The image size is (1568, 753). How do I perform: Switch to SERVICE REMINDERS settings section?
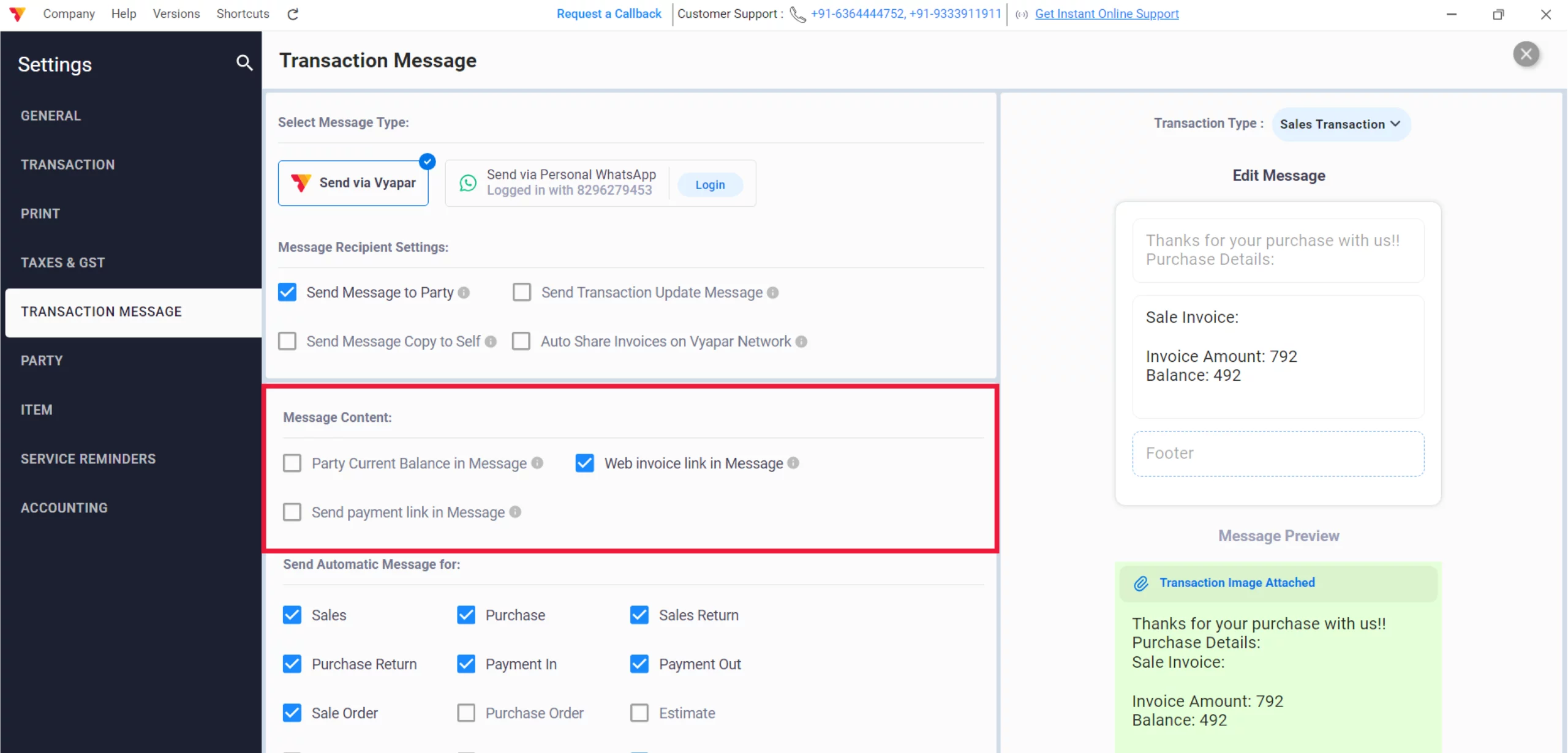[x=88, y=459]
